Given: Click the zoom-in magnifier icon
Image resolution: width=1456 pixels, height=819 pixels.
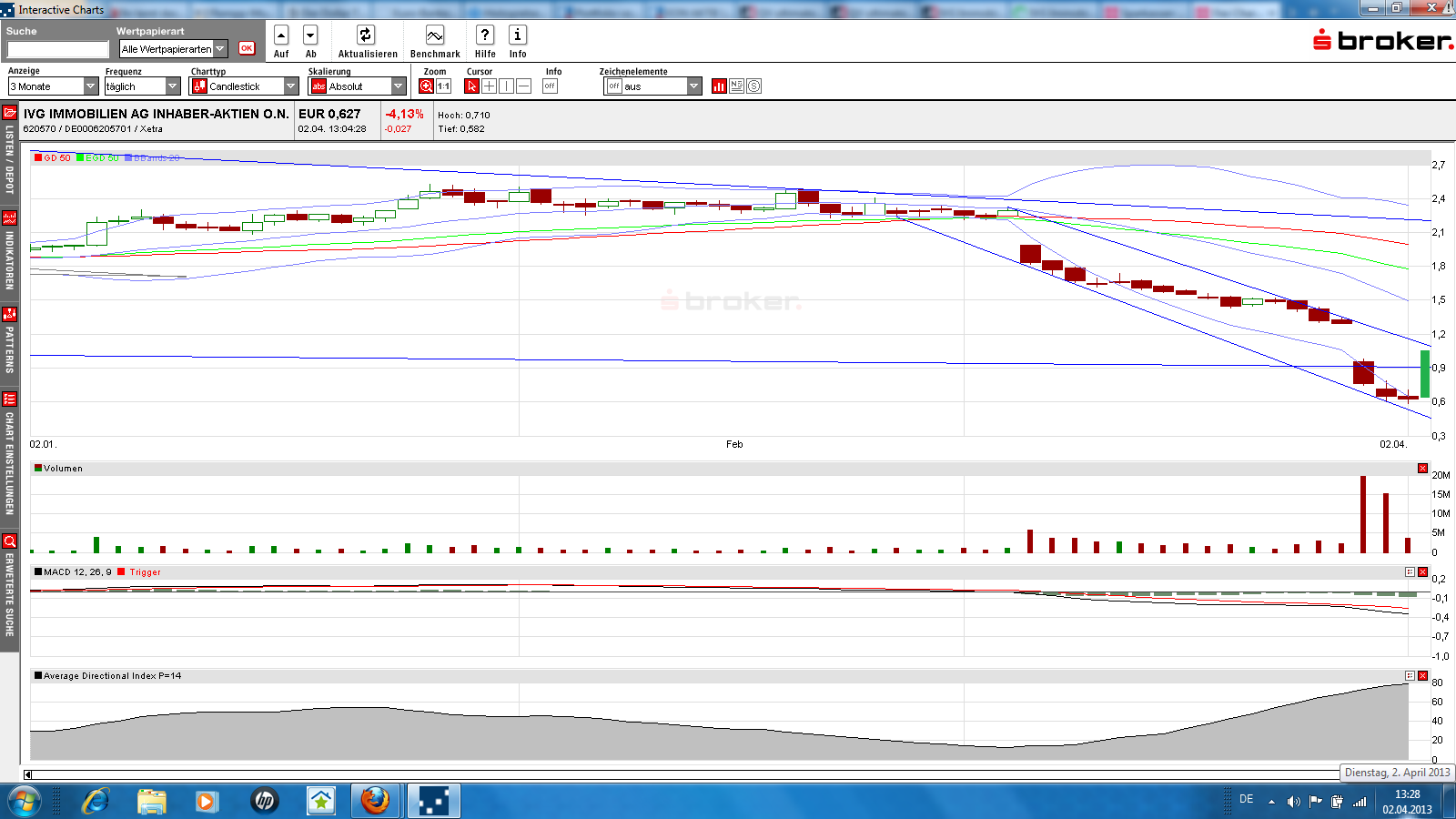Looking at the screenshot, I should coord(426,86).
